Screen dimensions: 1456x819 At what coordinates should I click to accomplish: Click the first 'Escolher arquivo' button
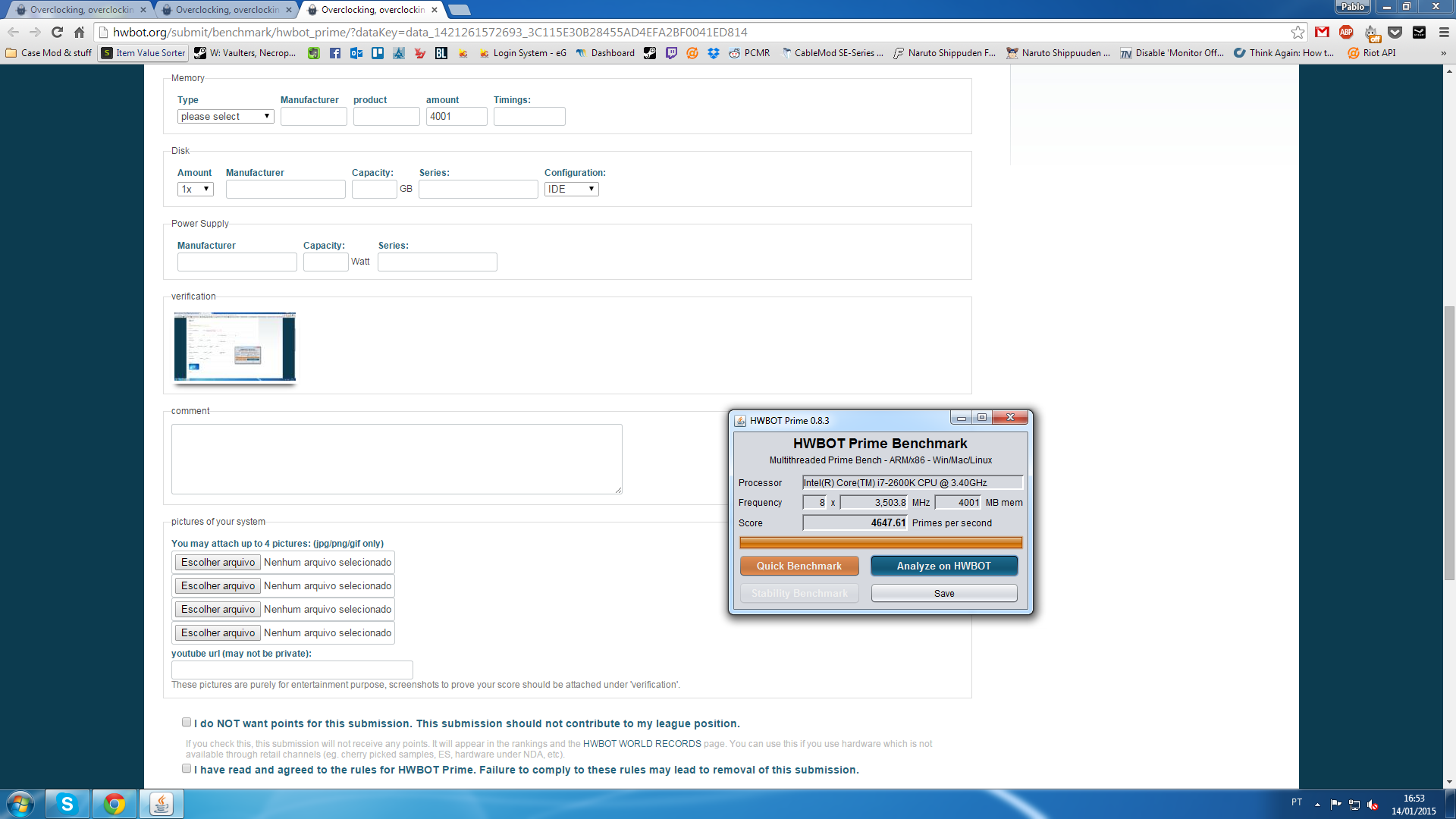tap(218, 562)
